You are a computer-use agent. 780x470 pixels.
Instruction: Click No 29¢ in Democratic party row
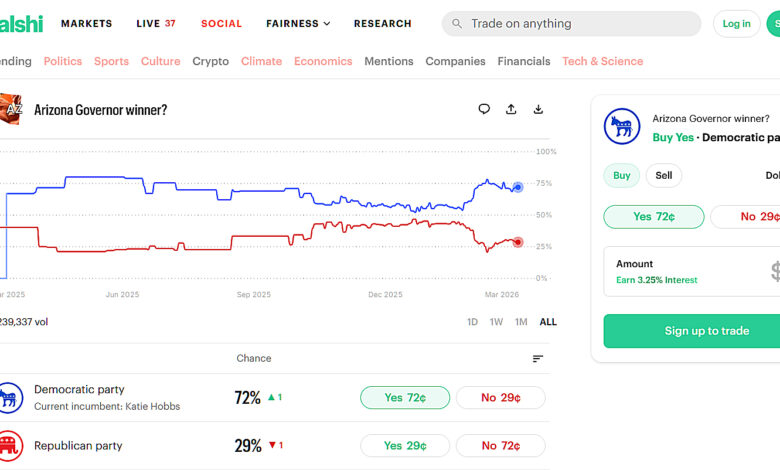[x=501, y=397]
